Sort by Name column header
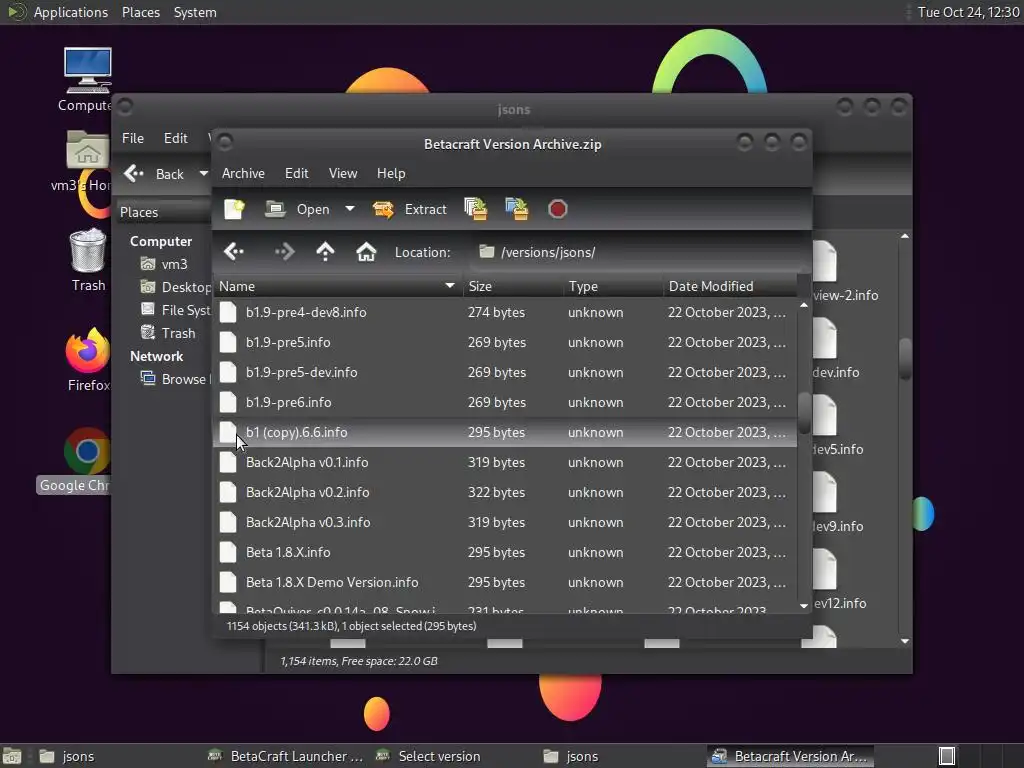 point(338,286)
